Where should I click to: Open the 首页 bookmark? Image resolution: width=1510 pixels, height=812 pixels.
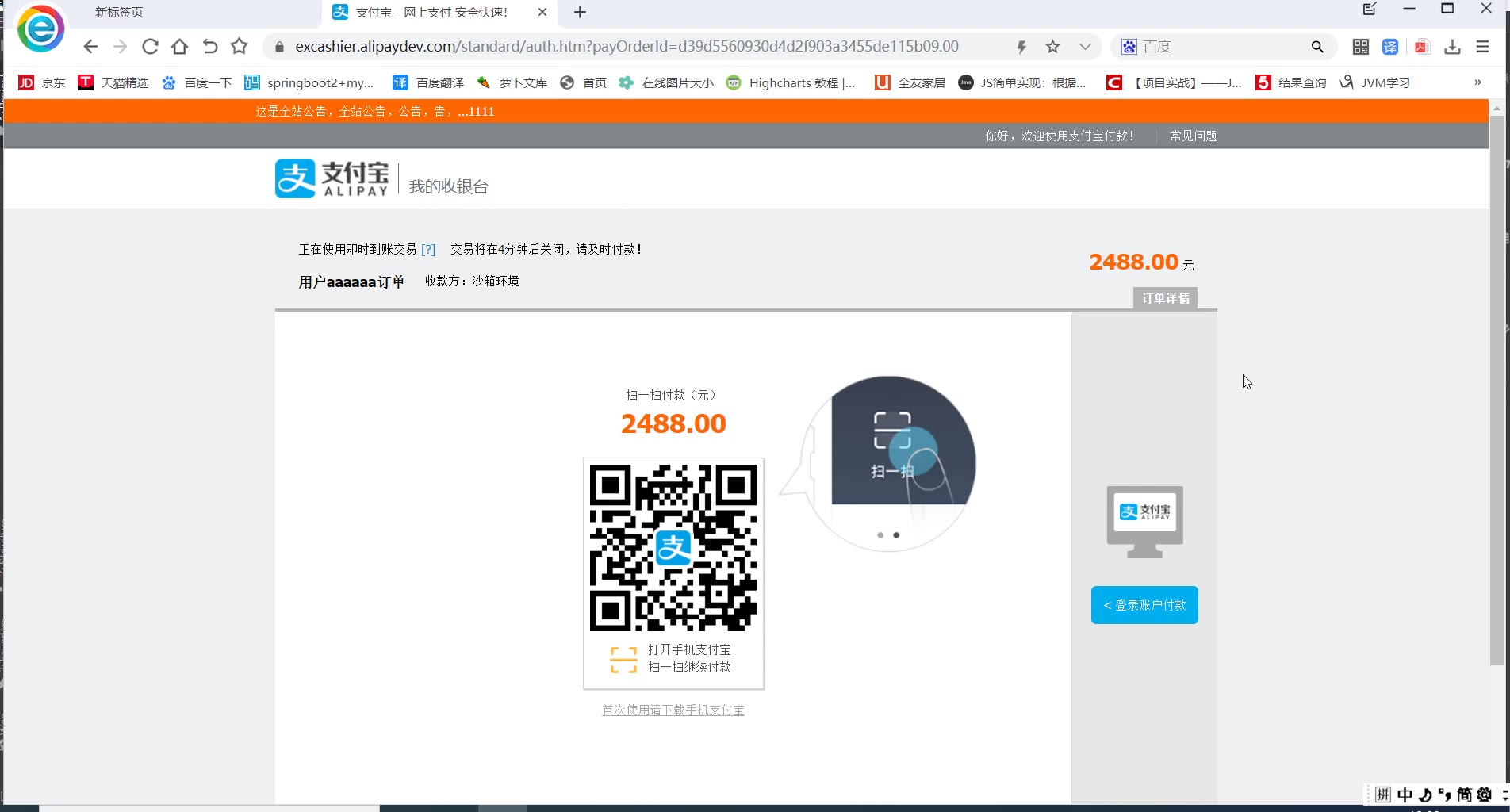583,82
